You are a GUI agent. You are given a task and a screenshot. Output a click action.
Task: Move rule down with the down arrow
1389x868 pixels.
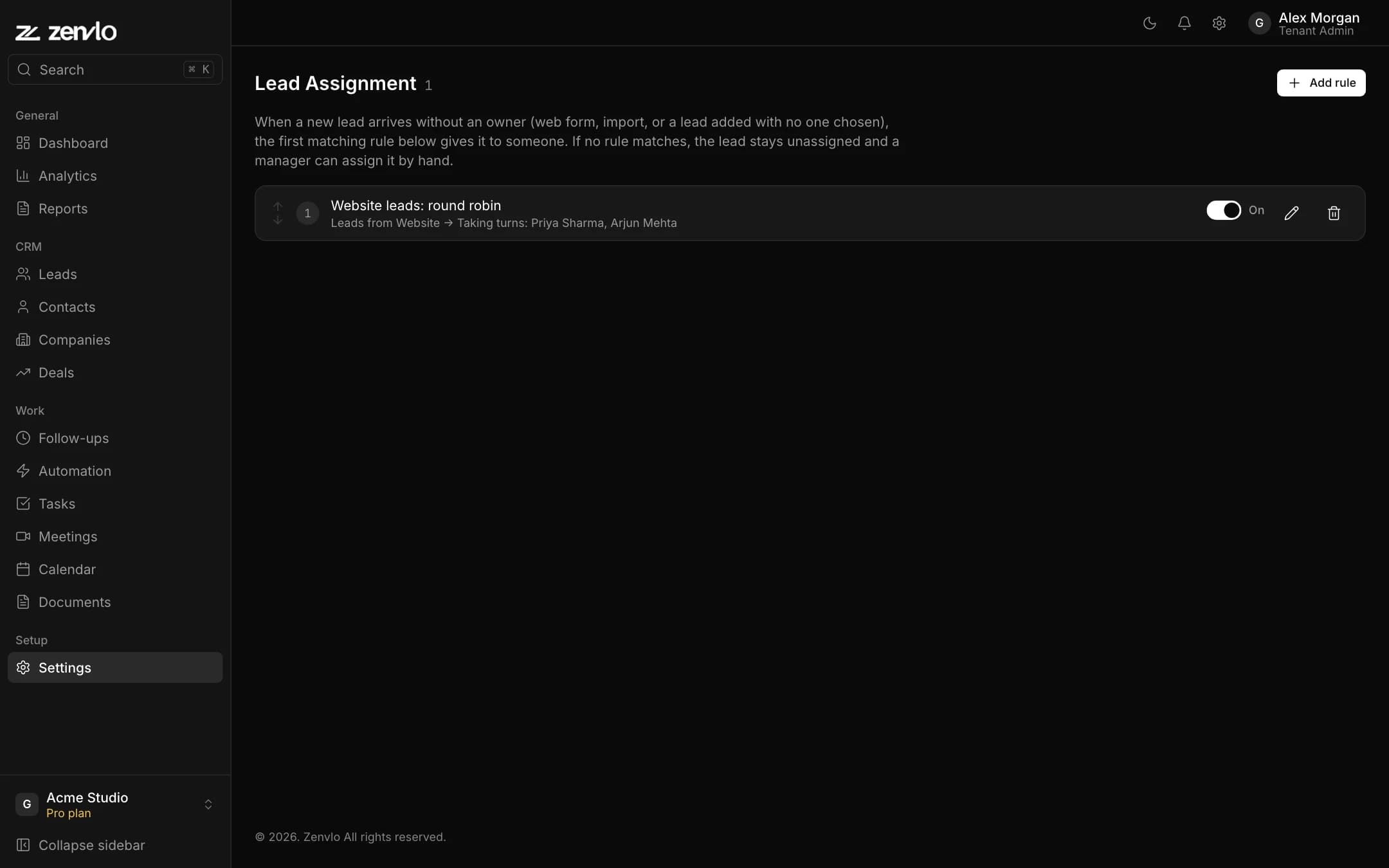point(278,220)
